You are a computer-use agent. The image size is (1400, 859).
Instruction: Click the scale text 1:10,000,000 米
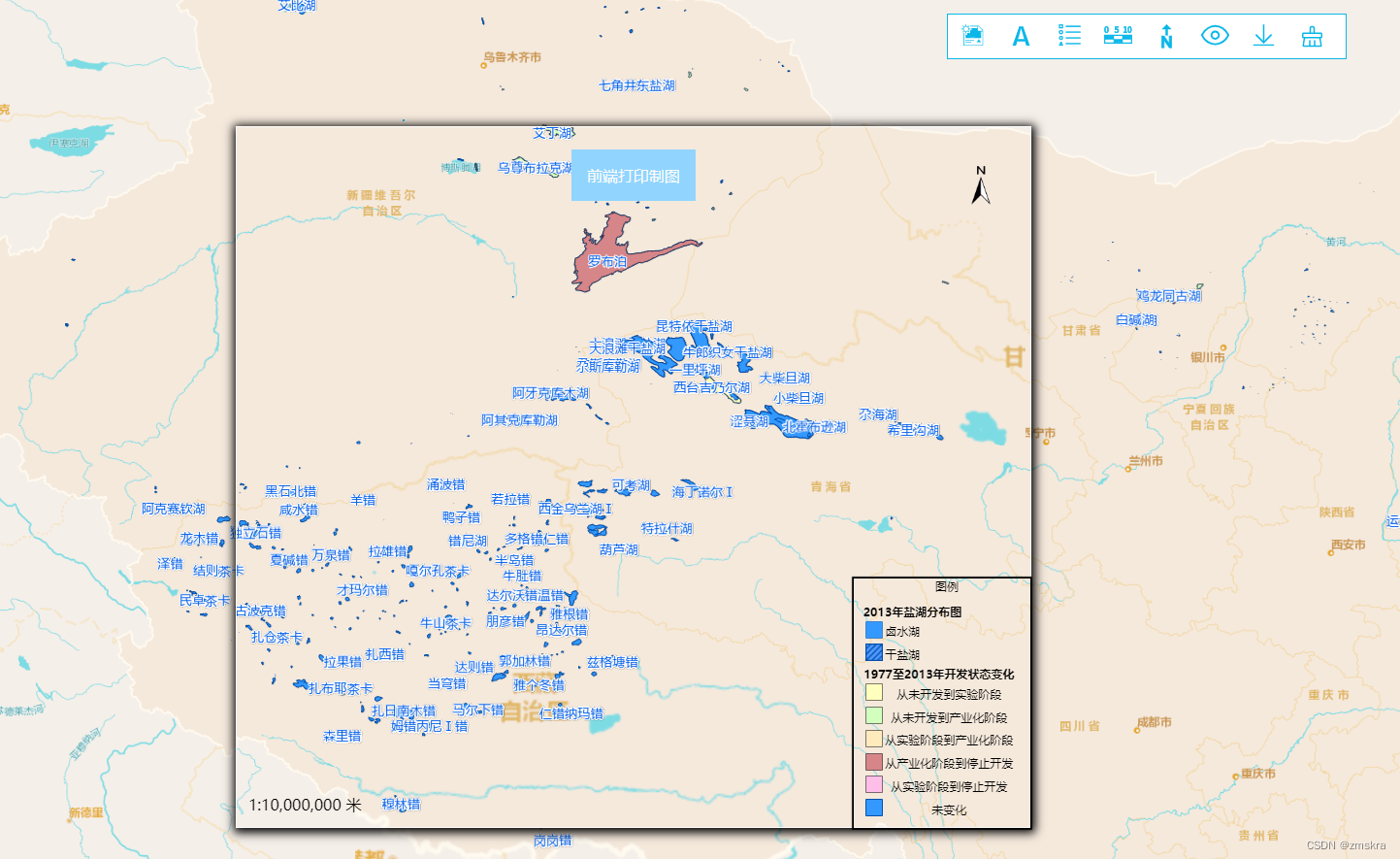tap(304, 806)
